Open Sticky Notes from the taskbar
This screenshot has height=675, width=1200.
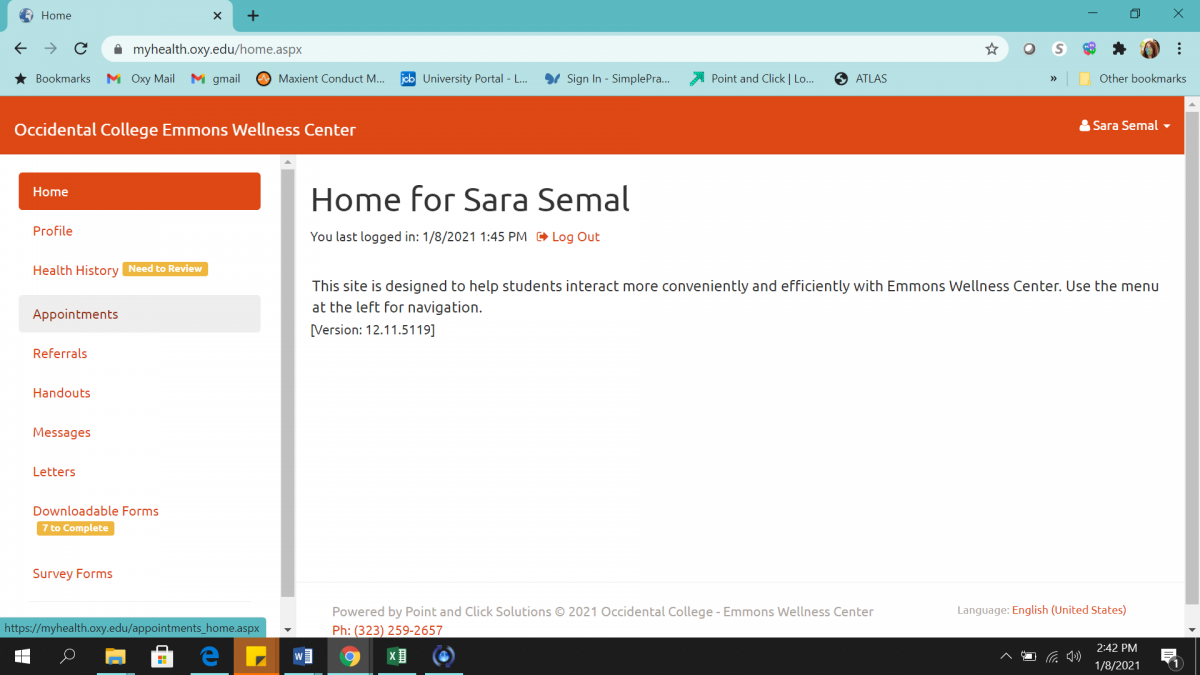256,657
